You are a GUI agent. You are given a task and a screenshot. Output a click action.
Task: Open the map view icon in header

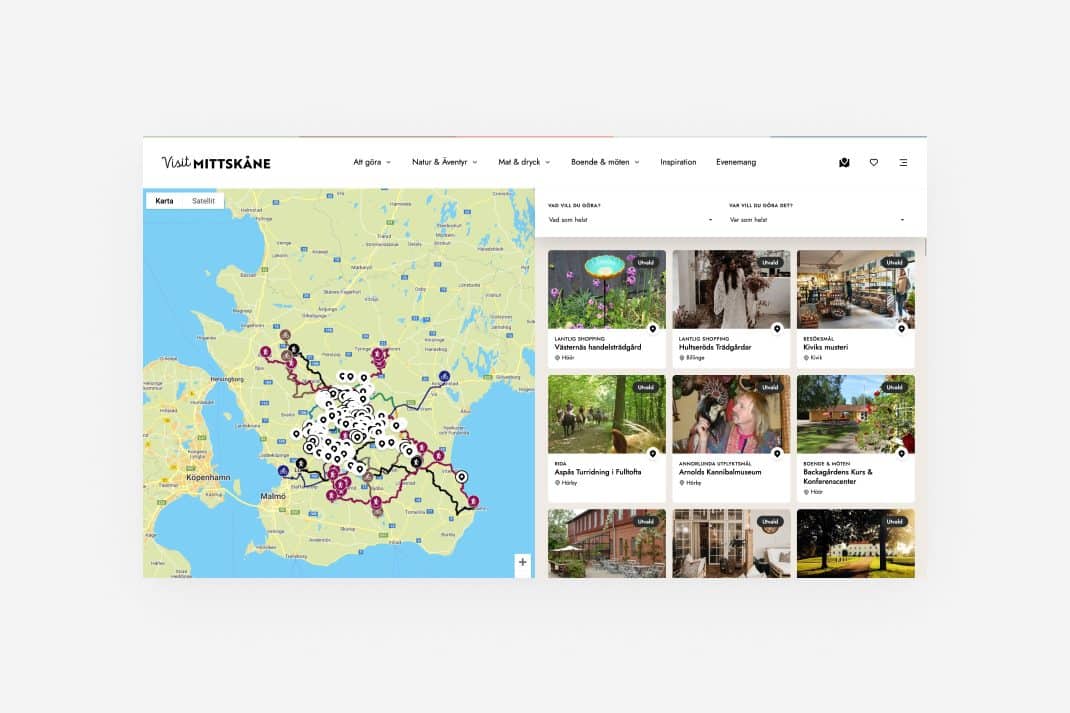(844, 162)
